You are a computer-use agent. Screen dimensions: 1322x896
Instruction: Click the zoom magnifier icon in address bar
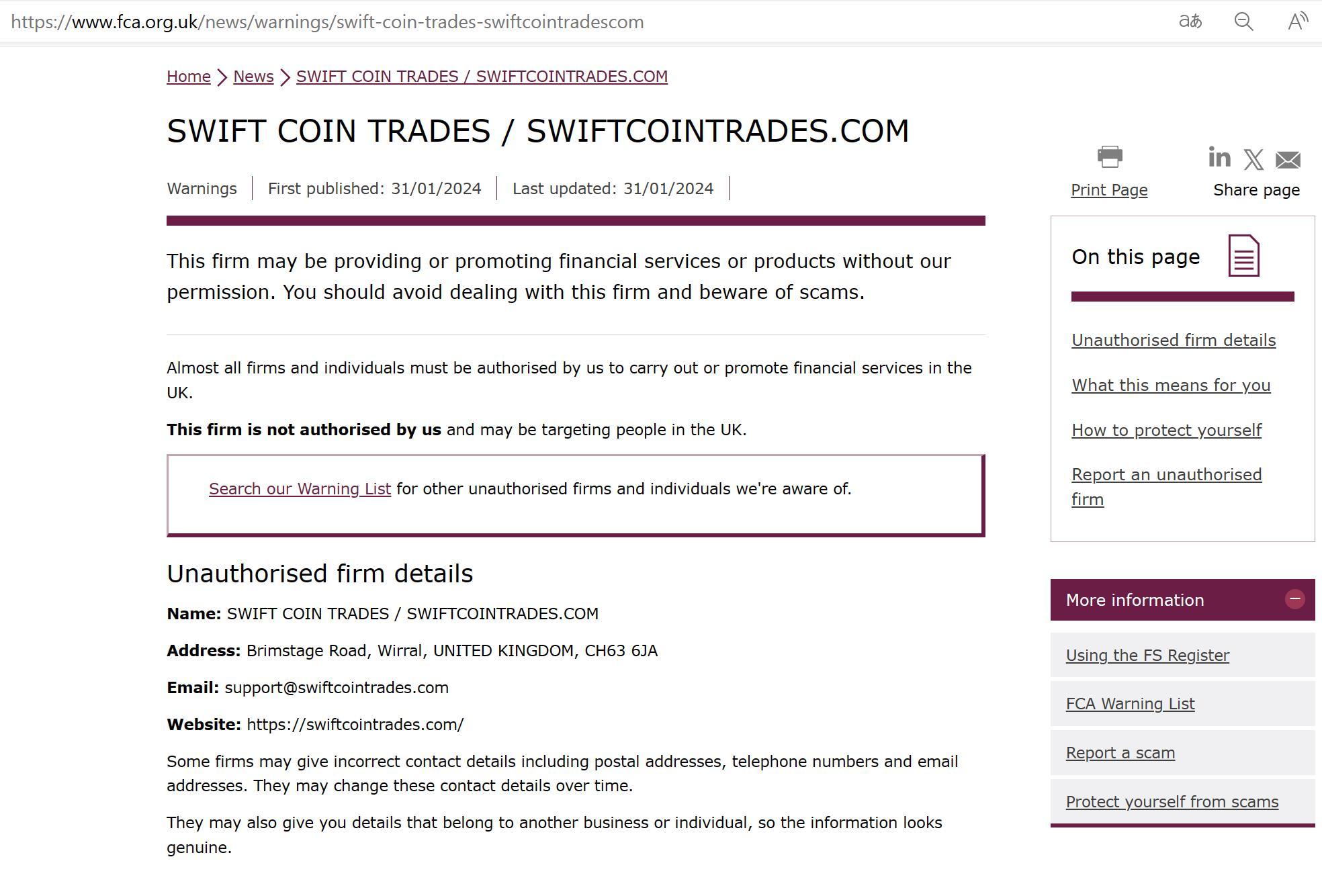click(1243, 21)
